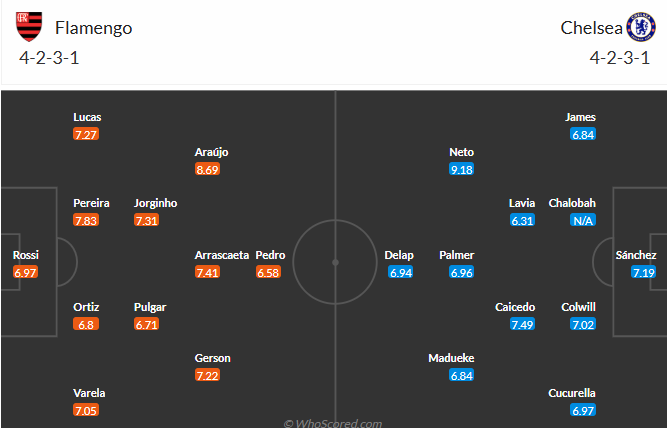The image size is (667, 428).
Task: Click the player name Cucurella
Action: (x=572, y=393)
